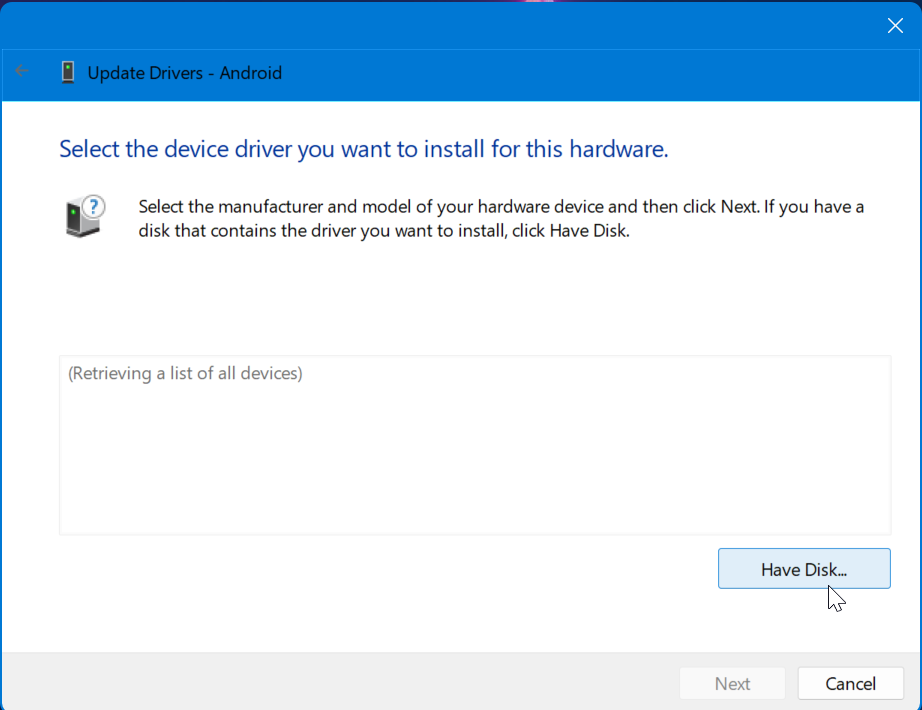922x710 pixels.
Task: Select the phone icon next to Update Drivers text
Action: (x=67, y=71)
